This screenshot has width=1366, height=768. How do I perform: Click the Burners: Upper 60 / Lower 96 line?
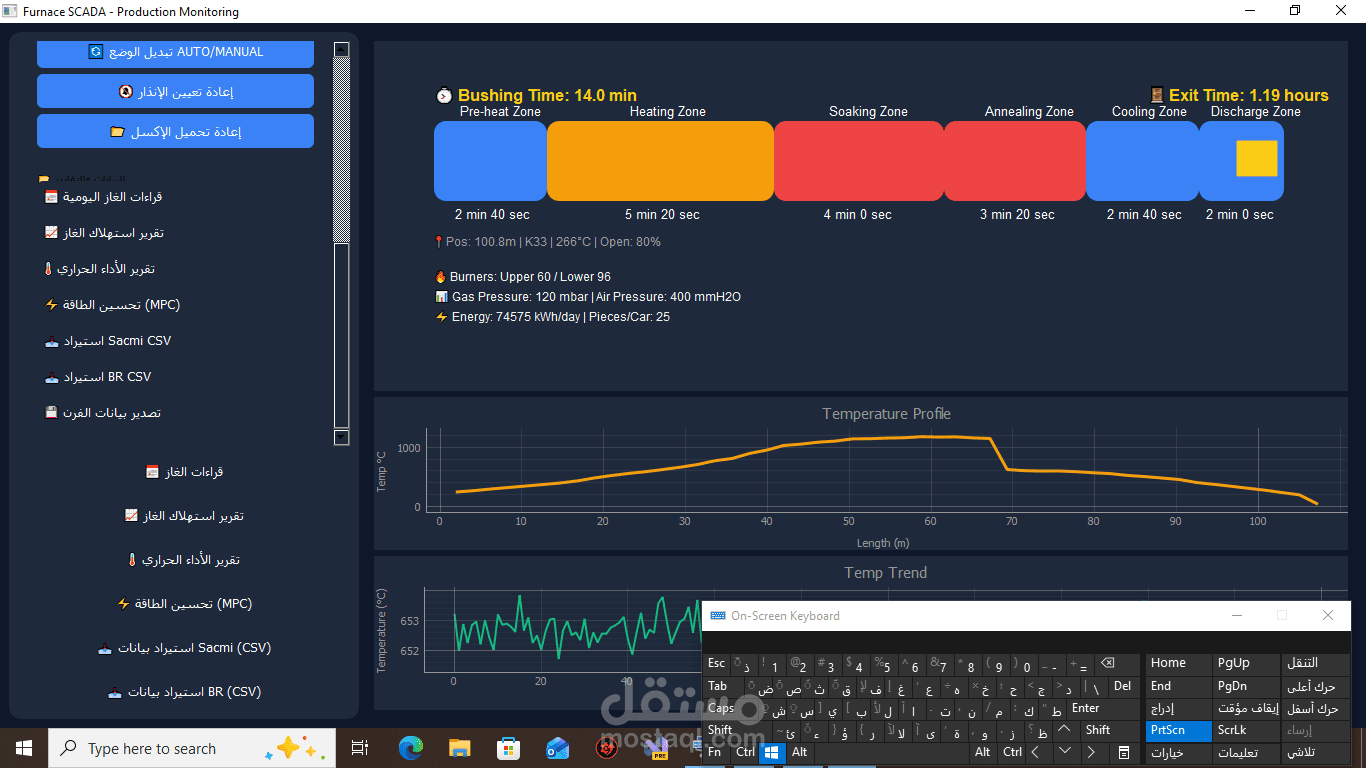(523, 277)
